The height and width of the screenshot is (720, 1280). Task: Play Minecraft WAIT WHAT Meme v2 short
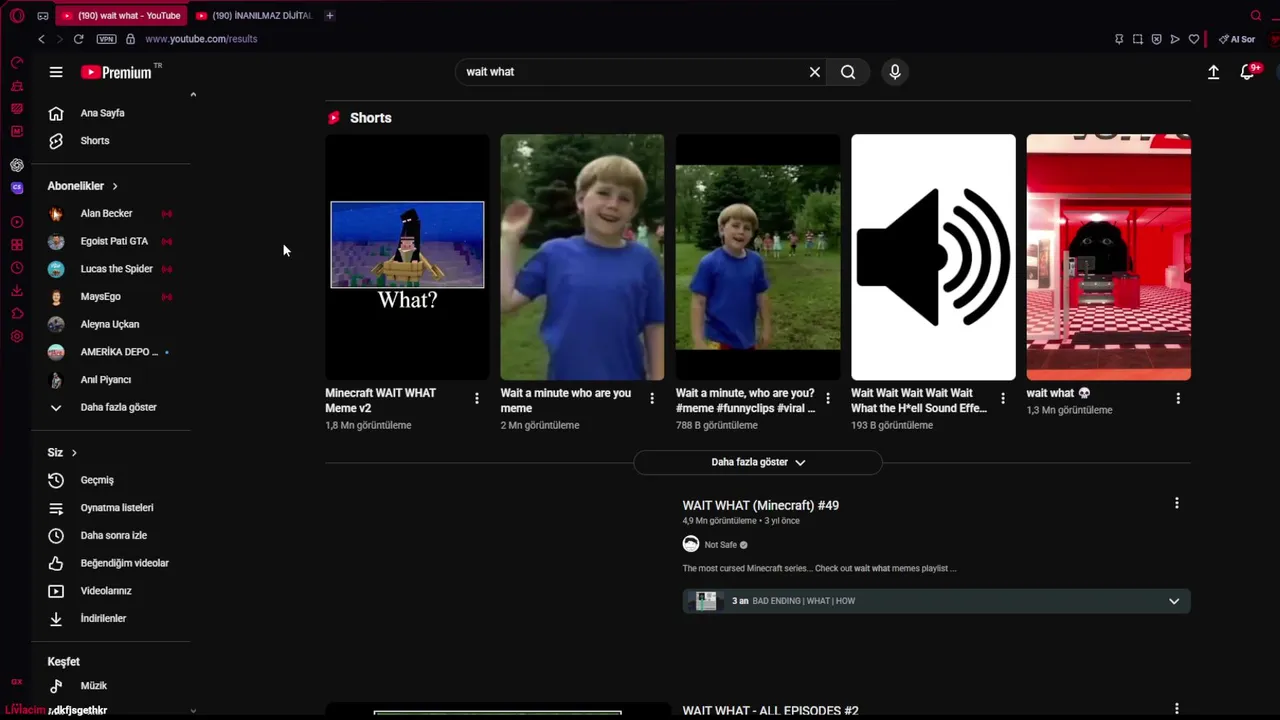click(407, 257)
